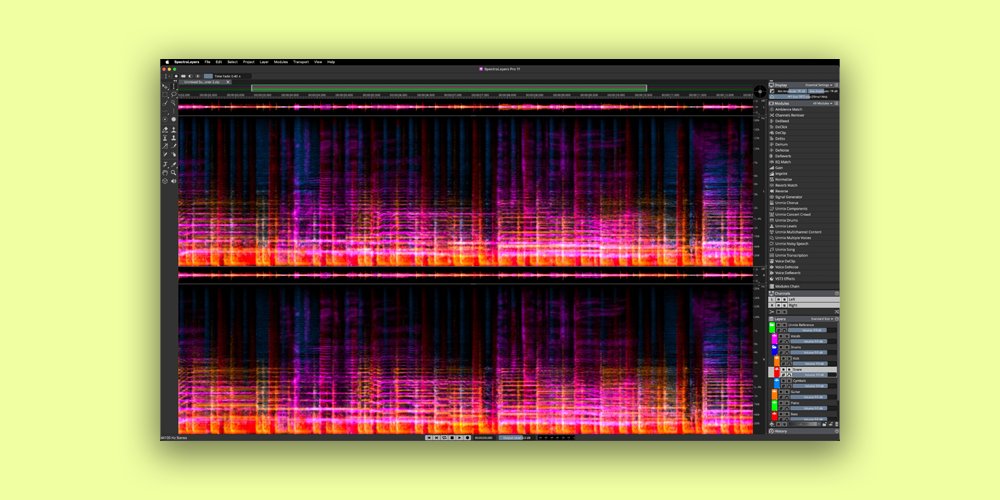Image resolution: width=1000 pixels, height=500 pixels.
Task: Toggle visibility of Guitar layer
Action: click(781, 392)
